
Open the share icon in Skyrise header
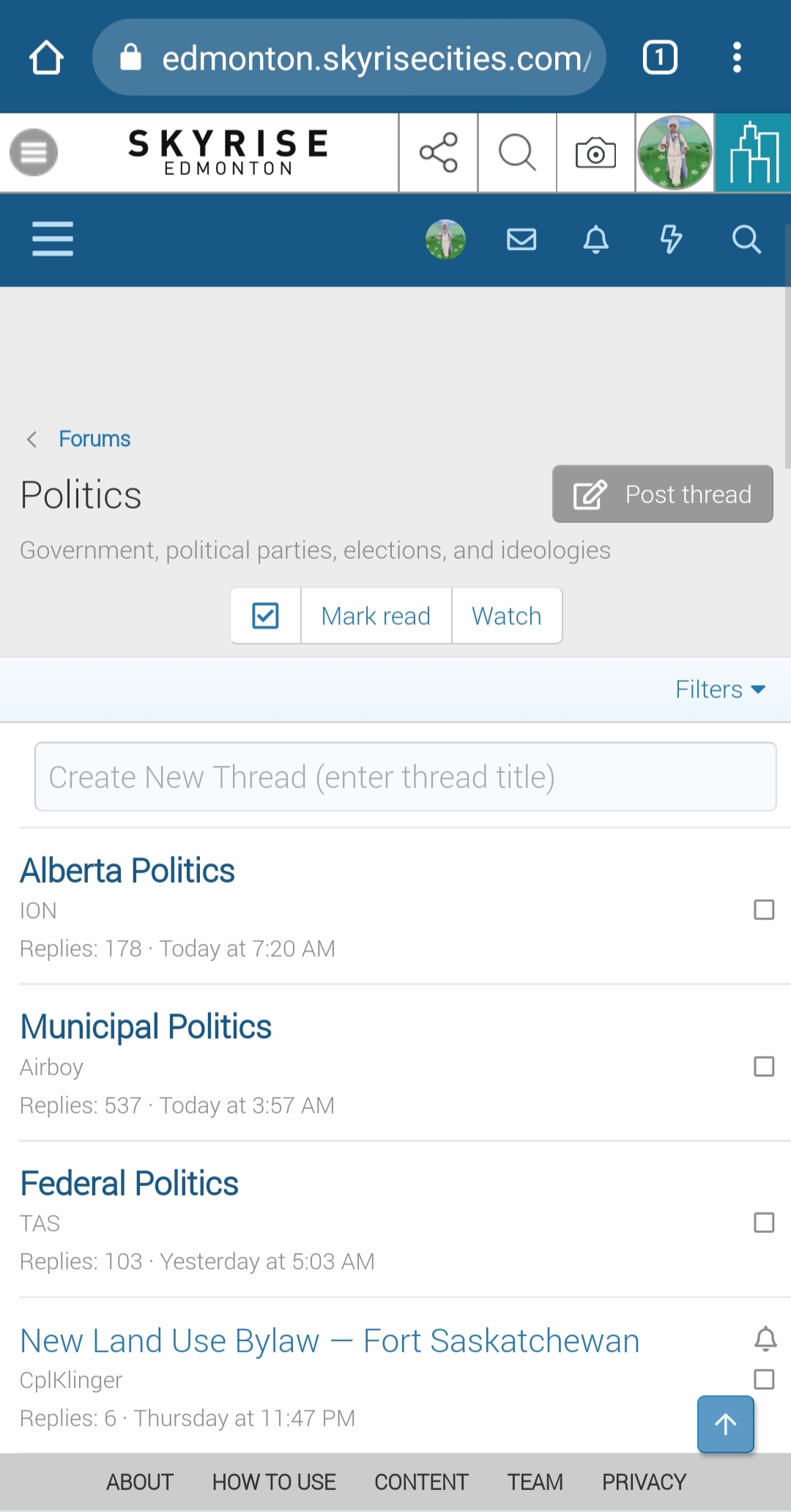click(x=438, y=152)
